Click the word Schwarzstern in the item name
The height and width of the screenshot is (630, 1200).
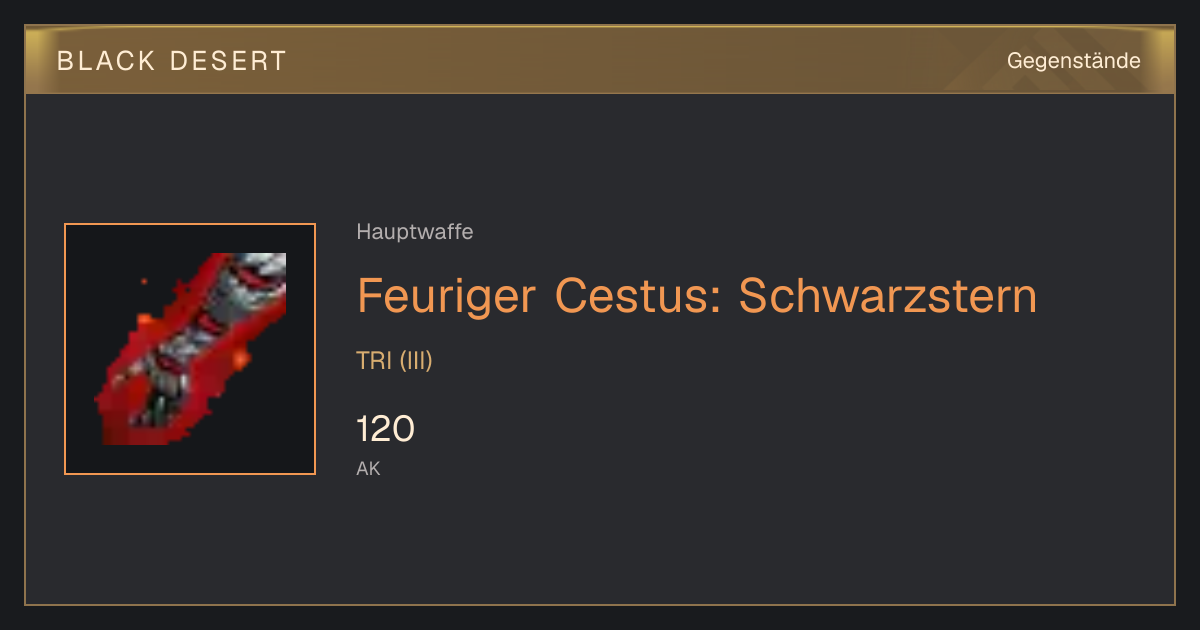888,295
